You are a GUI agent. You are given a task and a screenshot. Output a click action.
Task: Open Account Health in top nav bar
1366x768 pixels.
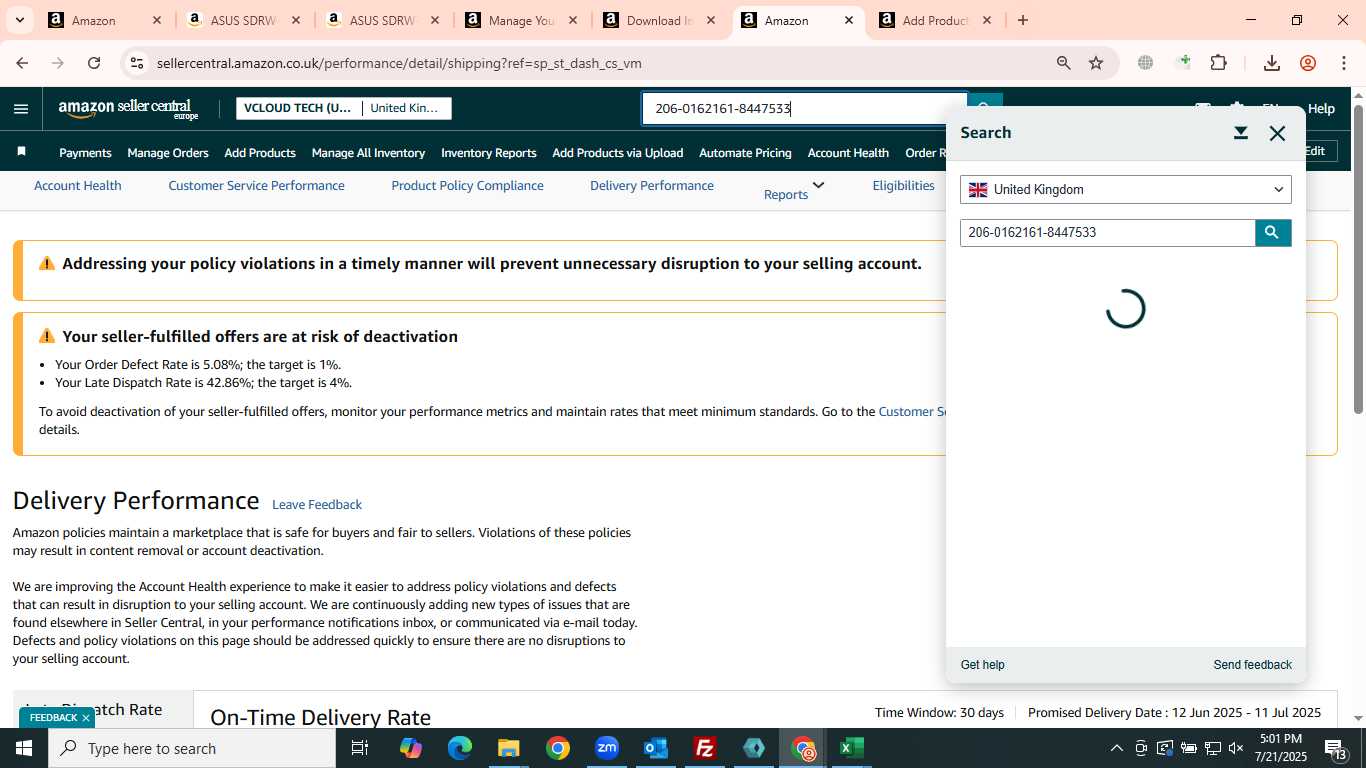point(848,153)
